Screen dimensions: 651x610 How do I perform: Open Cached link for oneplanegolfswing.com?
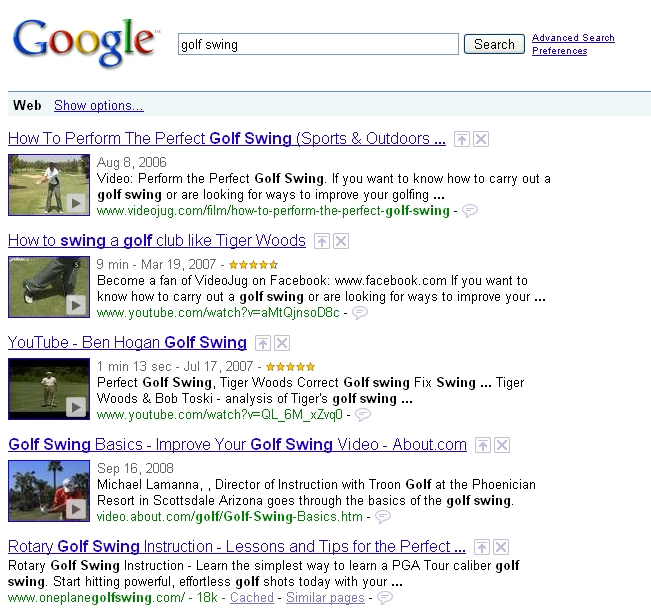click(252, 598)
